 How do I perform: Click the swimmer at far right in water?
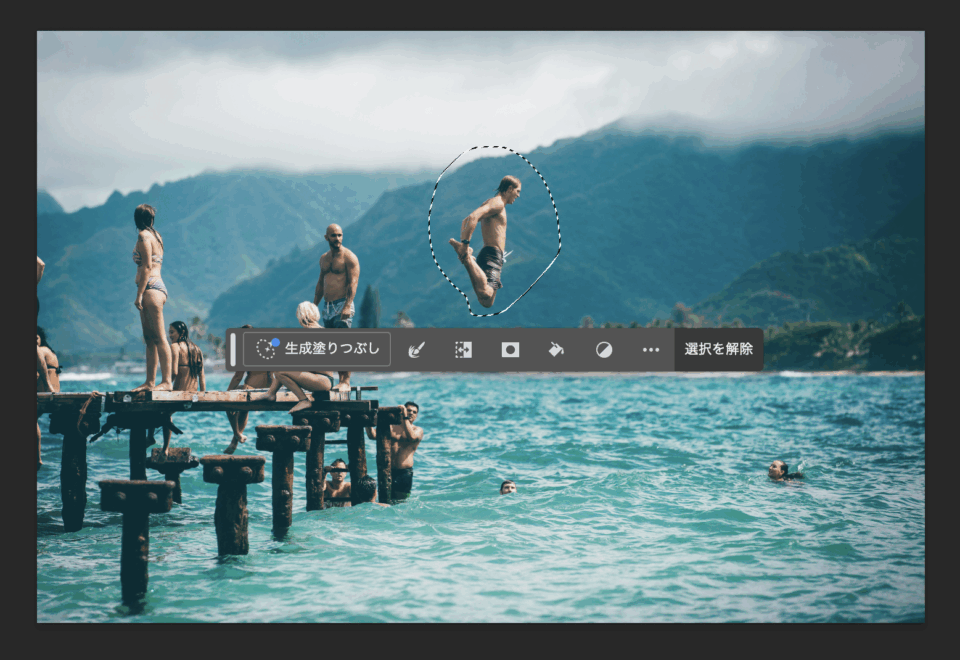tap(780, 470)
